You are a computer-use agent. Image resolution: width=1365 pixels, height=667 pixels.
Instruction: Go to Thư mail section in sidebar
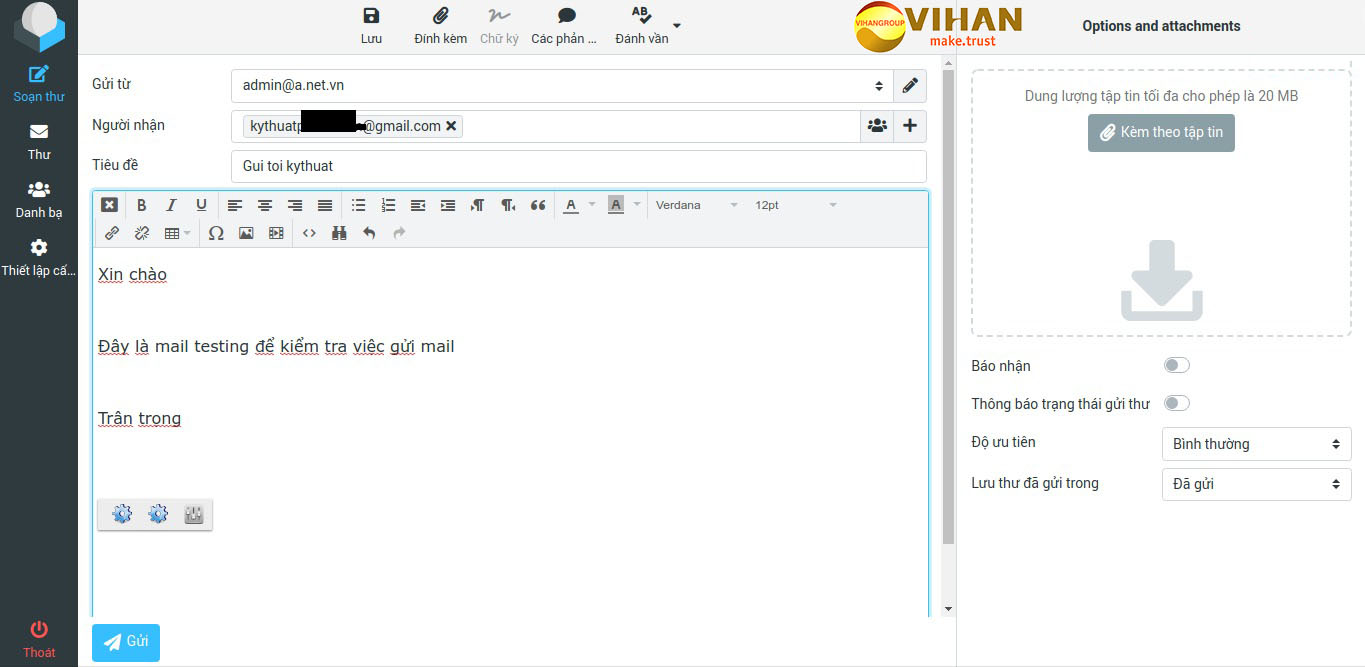[39, 141]
